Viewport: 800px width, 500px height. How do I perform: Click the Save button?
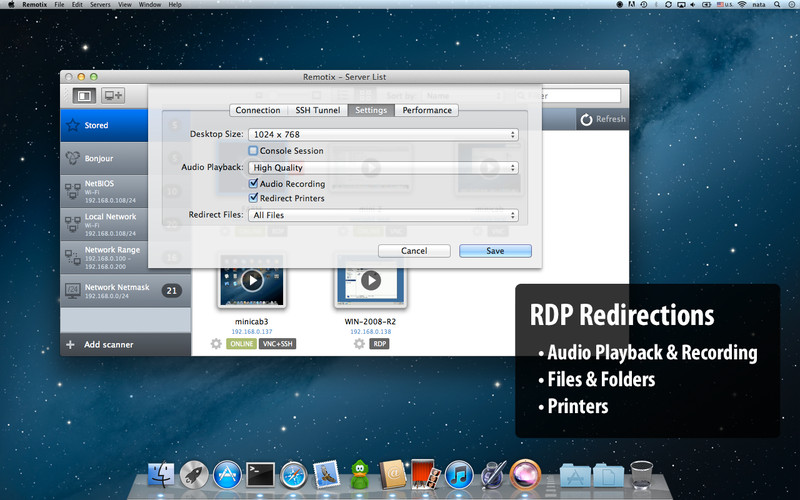495,251
